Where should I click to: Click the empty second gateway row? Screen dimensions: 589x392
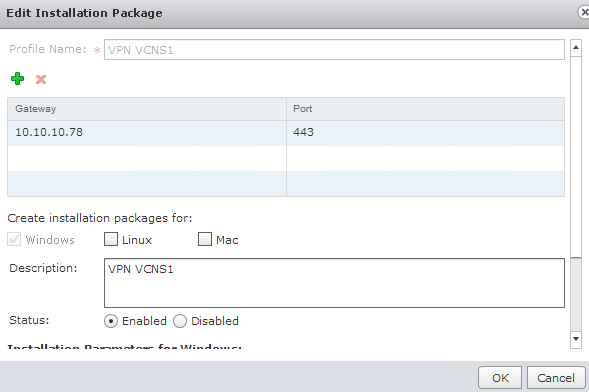click(286, 158)
